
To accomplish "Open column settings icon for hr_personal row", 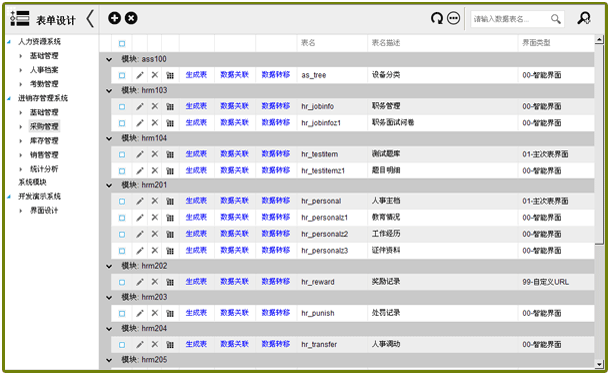I will tap(170, 201).
